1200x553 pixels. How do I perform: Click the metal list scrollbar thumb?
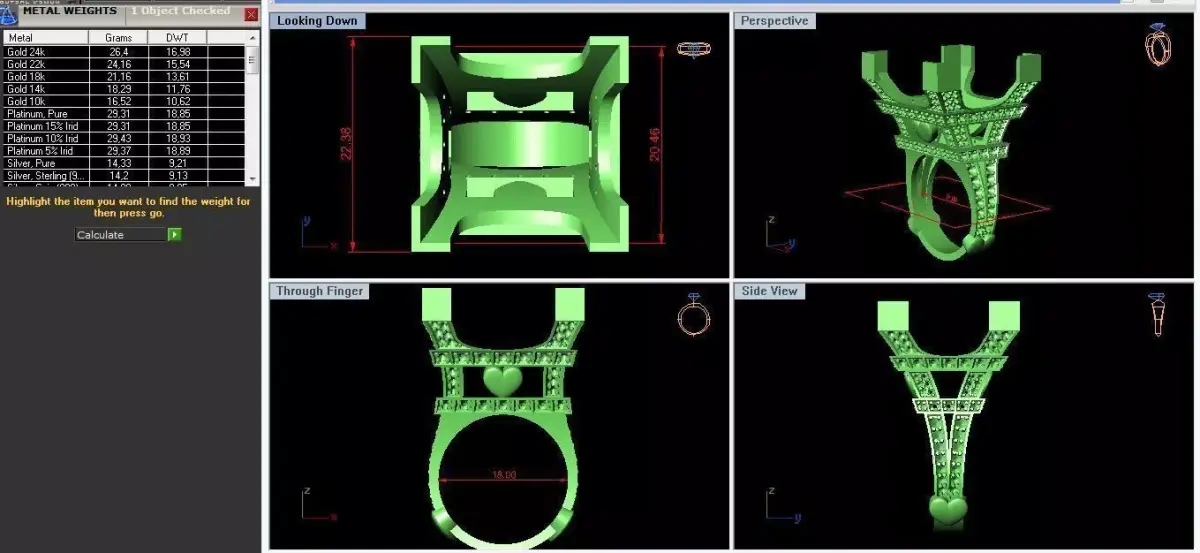(x=252, y=58)
